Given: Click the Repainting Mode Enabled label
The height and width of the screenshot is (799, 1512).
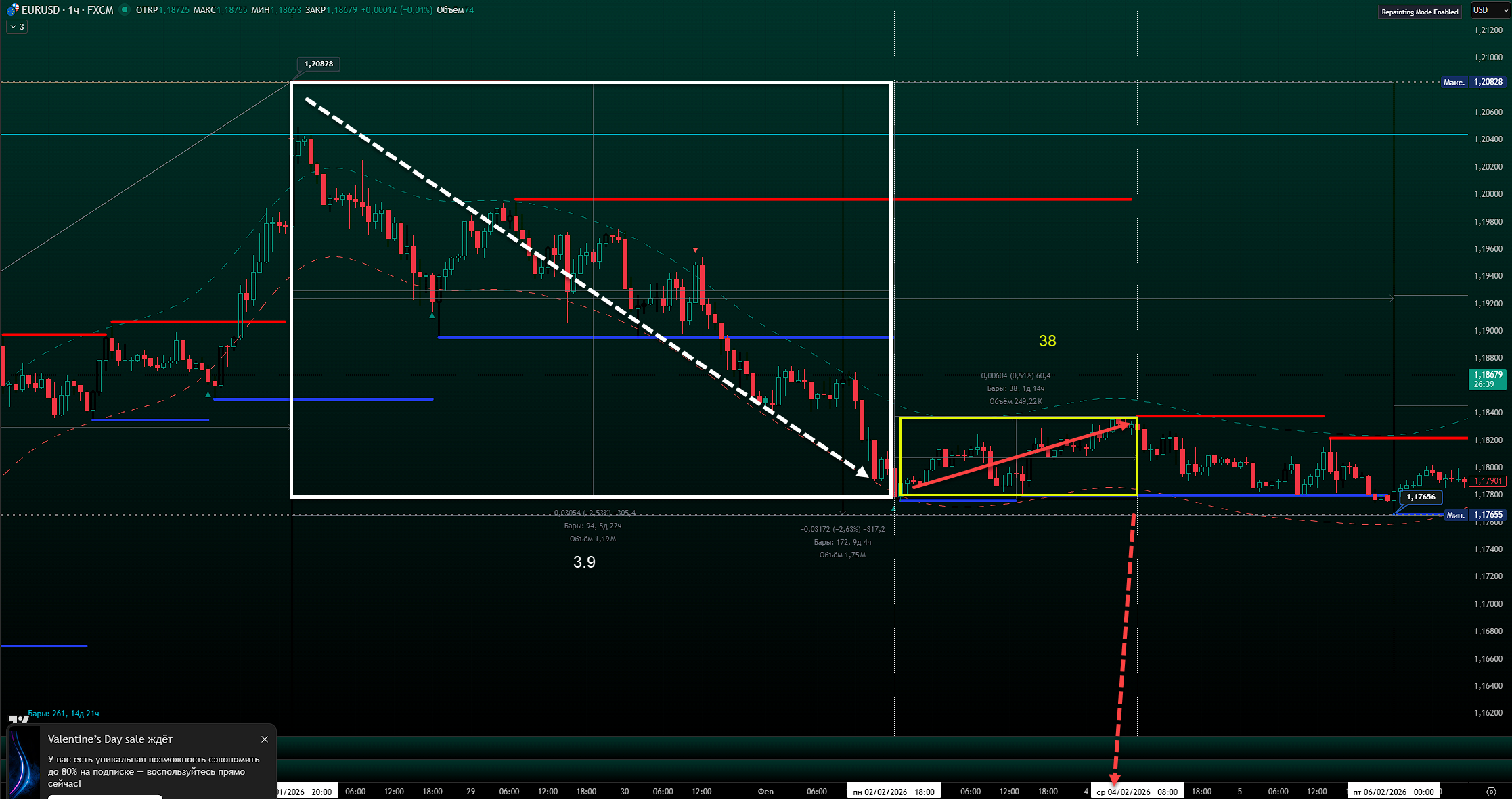Looking at the screenshot, I should (1419, 12).
